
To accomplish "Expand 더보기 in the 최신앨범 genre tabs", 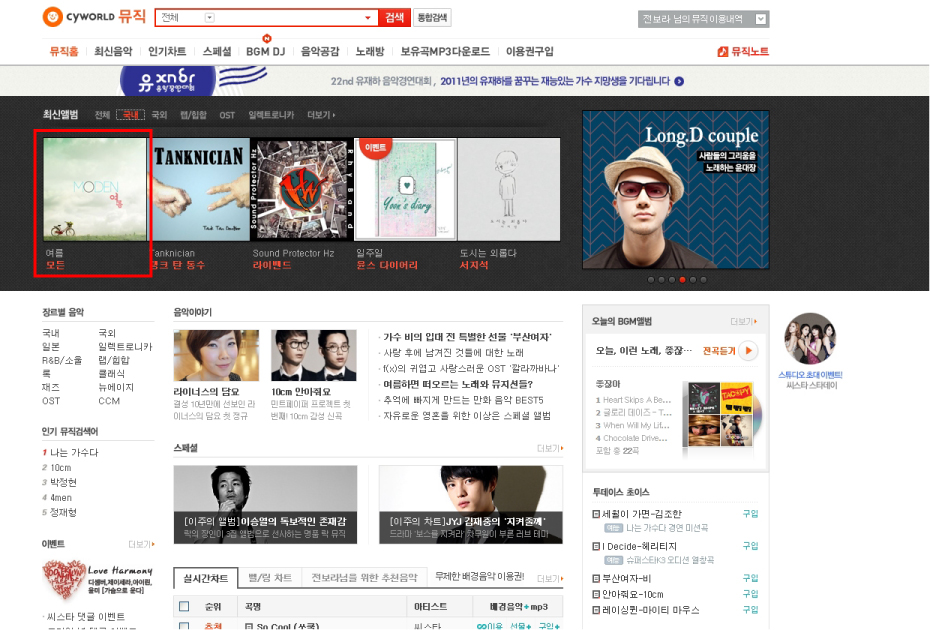I will coord(321,115).
